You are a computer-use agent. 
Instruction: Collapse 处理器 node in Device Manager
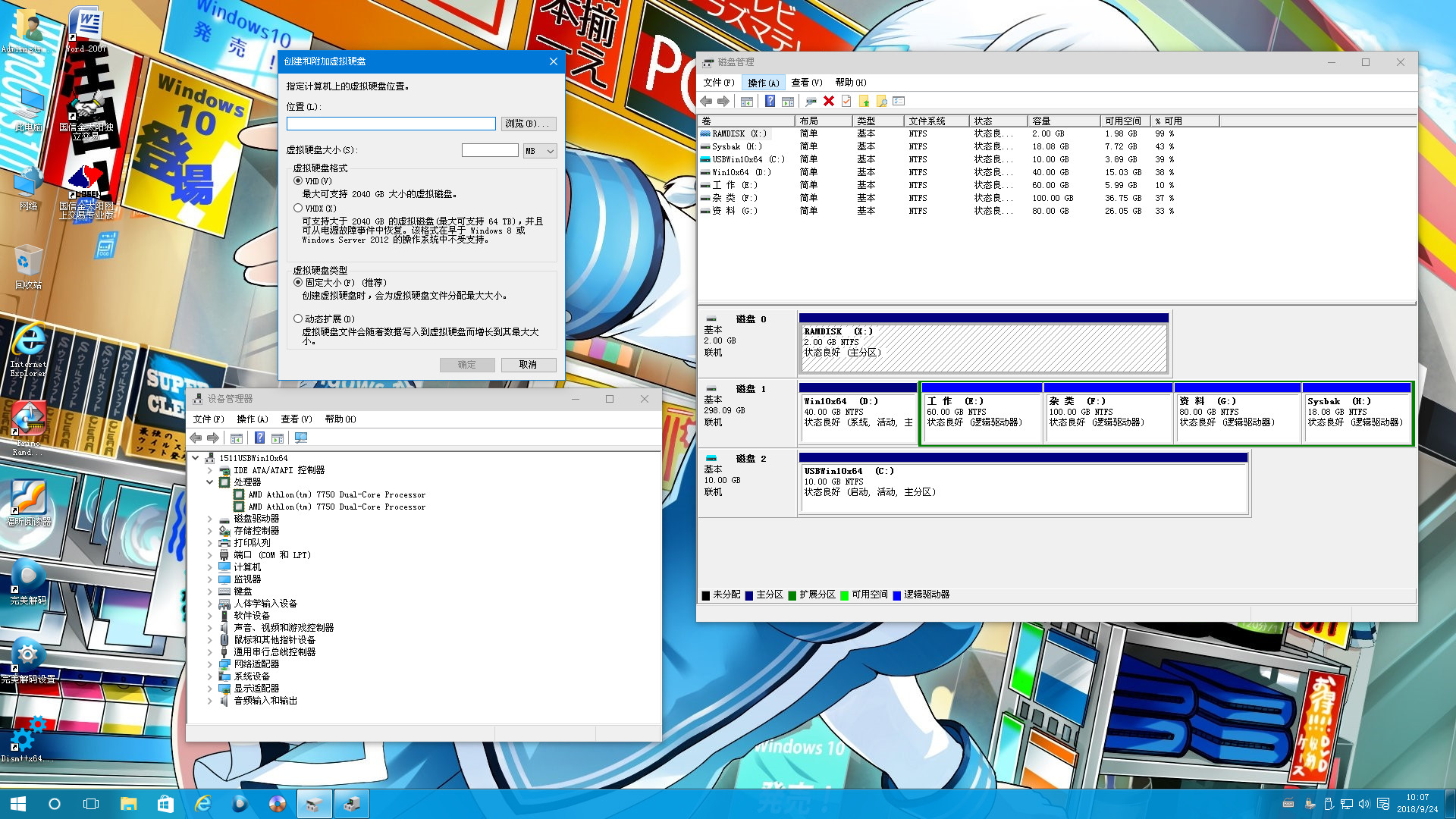click(210, 482)
